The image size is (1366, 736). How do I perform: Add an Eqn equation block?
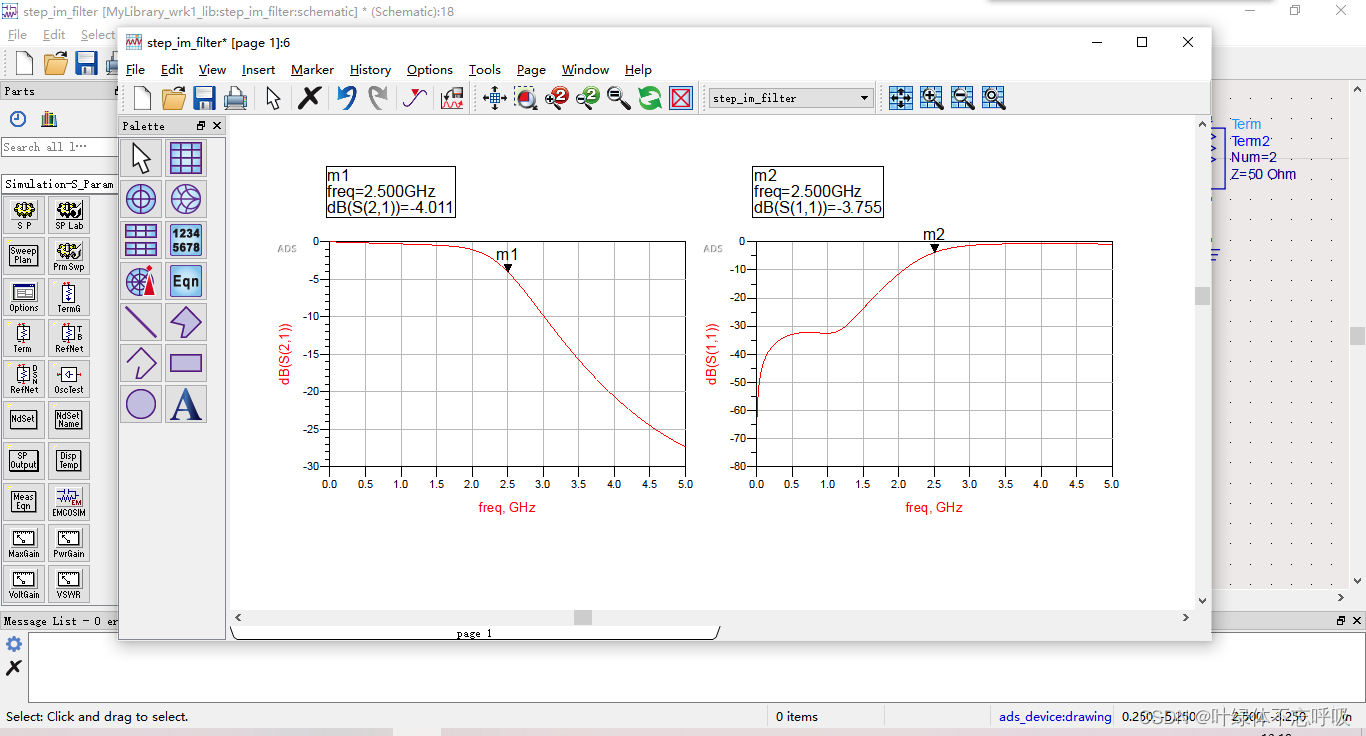point(186,281)
